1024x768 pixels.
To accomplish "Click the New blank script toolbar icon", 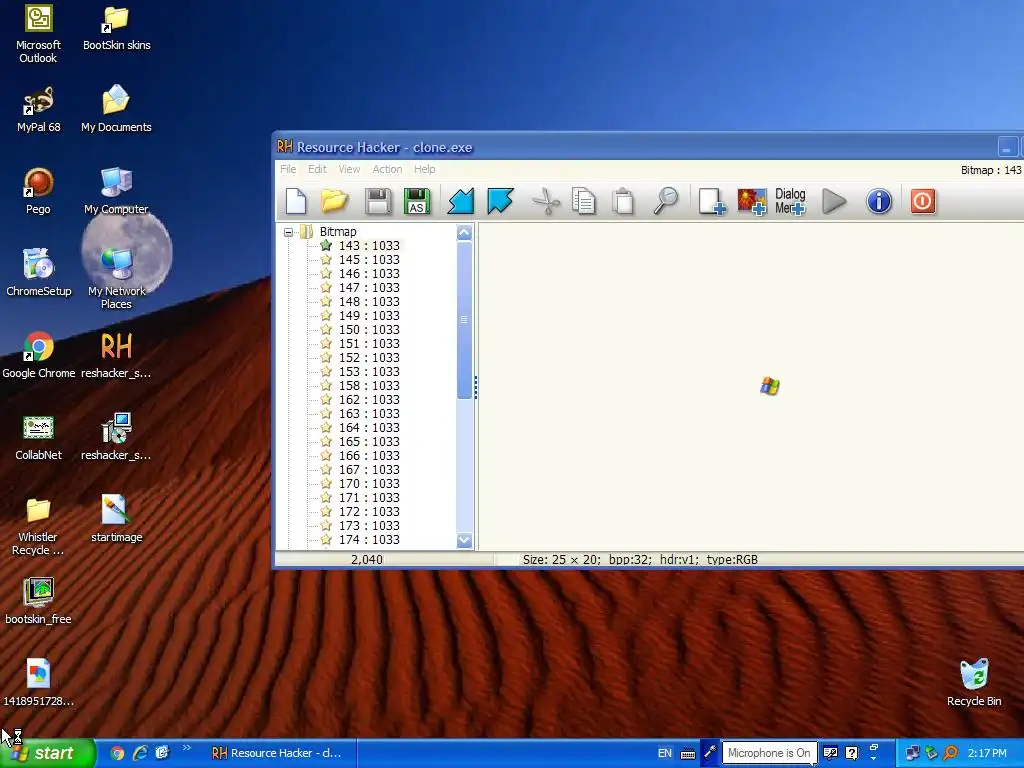I will pyautogui.click(x=296, y=201).
